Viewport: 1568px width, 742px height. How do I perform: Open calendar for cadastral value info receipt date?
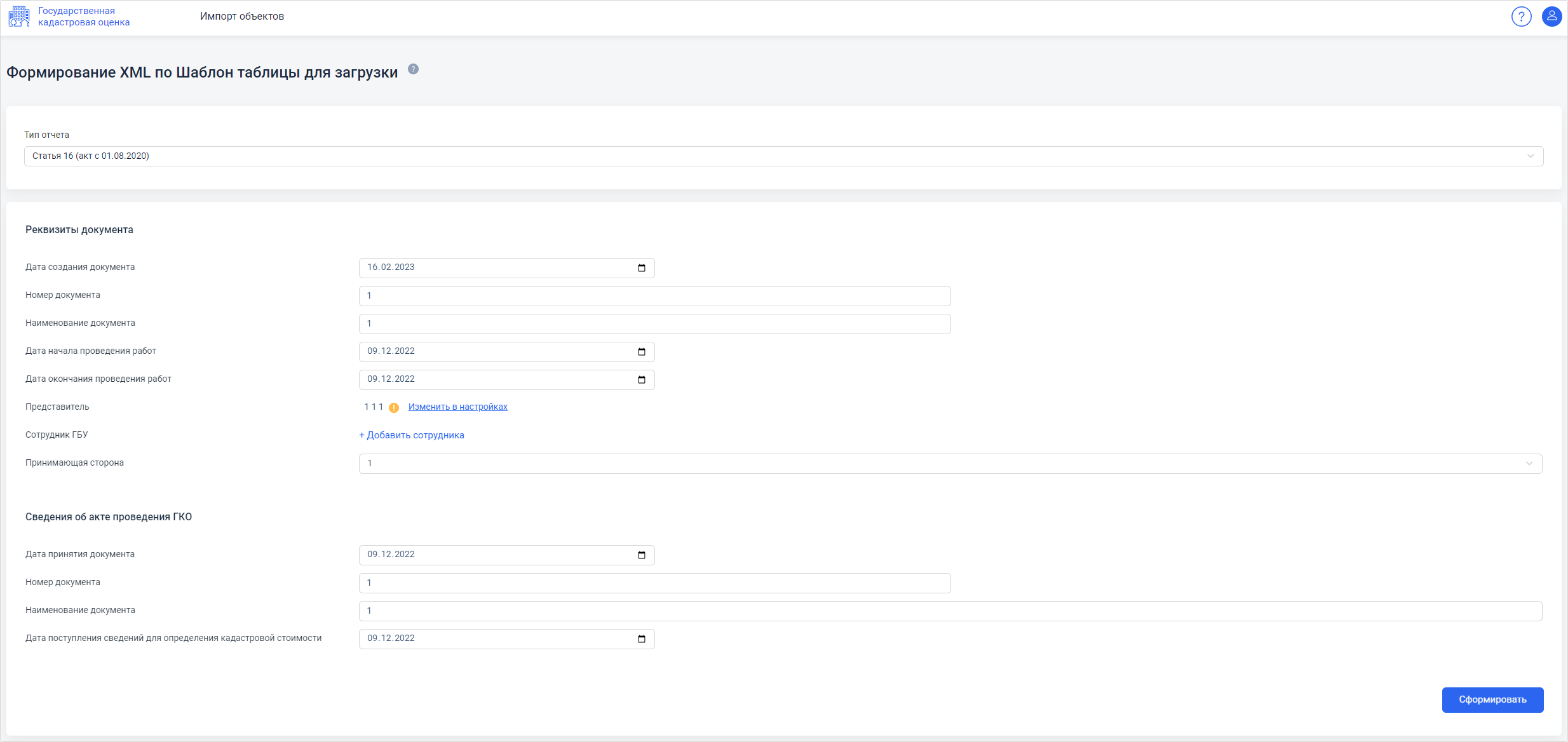point(642,639)
